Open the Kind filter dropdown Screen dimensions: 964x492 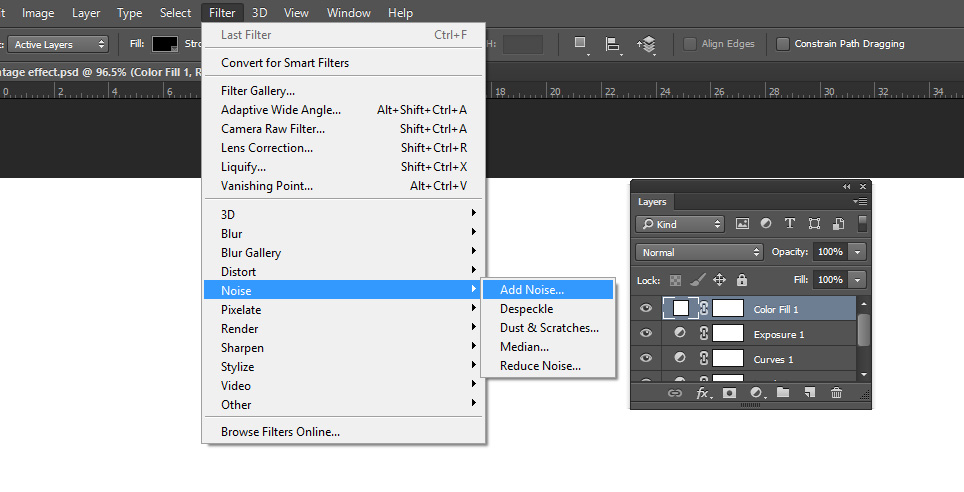point(680,224)
